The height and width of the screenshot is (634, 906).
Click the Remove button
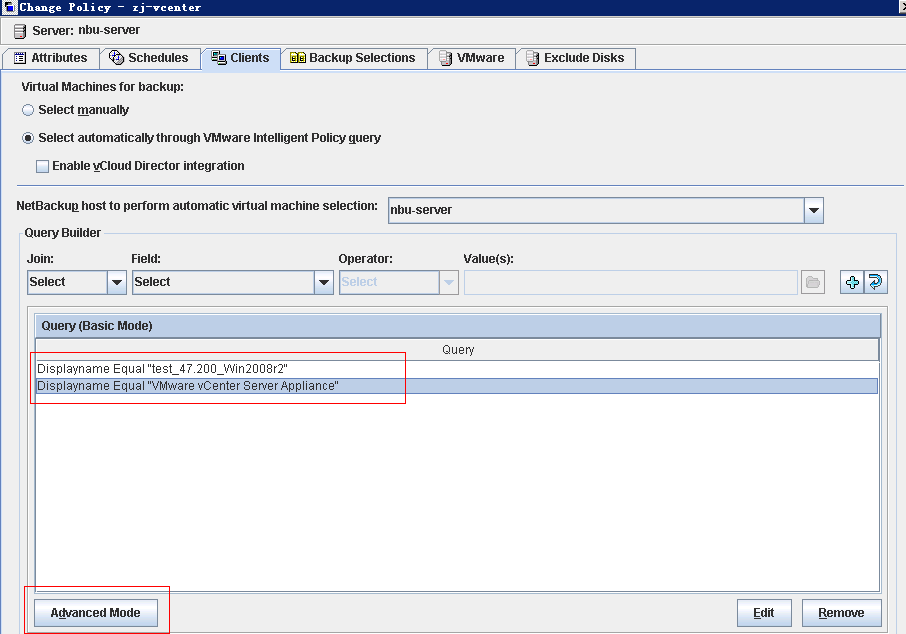(841, 613)
